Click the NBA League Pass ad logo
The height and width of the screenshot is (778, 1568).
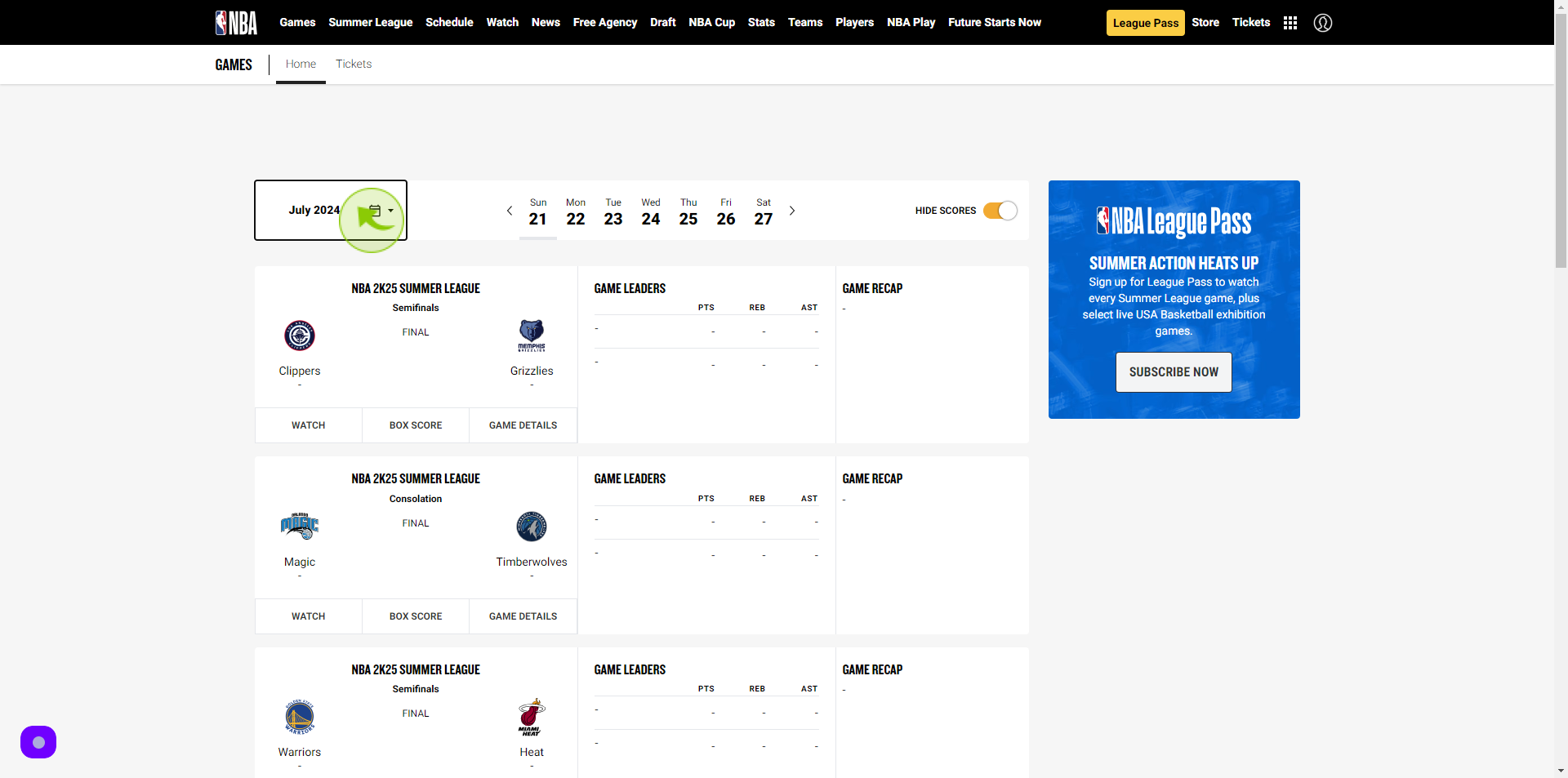click(x=1174, y=221)
